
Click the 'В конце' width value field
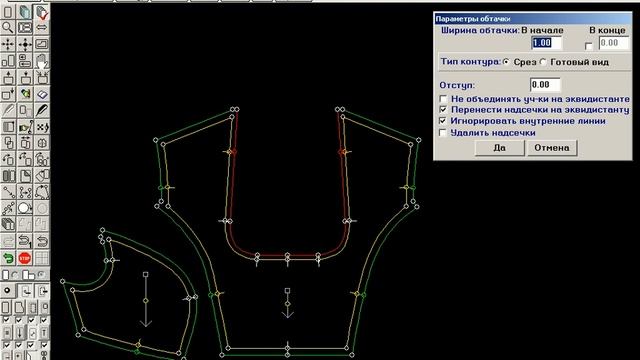614,43
